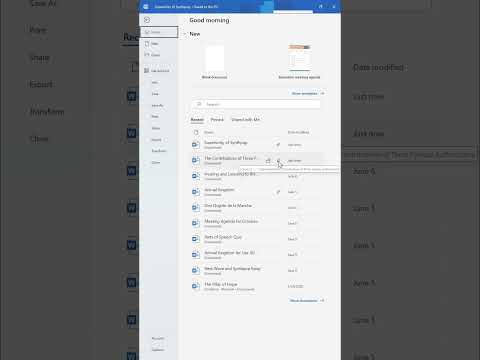
Task: Click the search magnifier icon
Action: [199, 104]
